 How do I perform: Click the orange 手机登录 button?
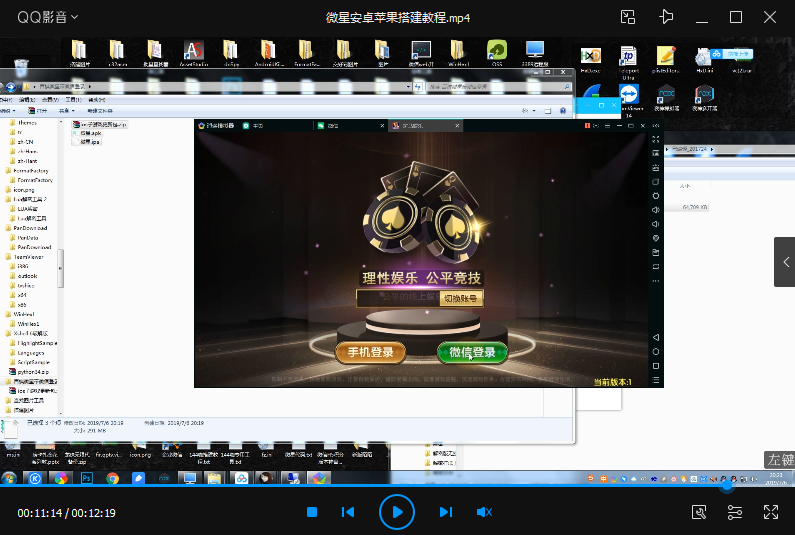[x=370, y=353]
